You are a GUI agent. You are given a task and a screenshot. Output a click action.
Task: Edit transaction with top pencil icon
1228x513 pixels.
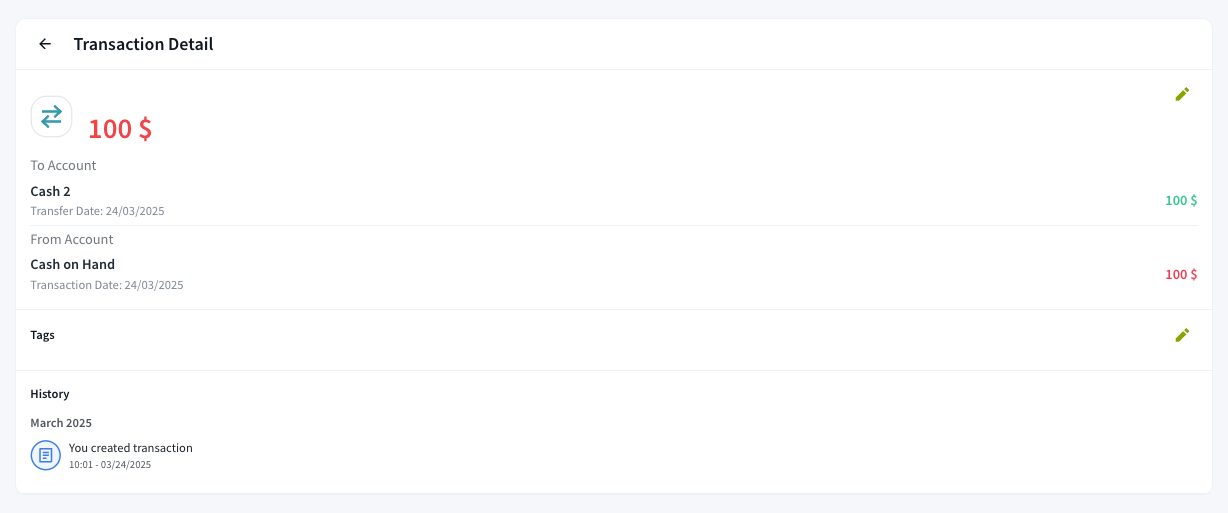click(1182, 94)
